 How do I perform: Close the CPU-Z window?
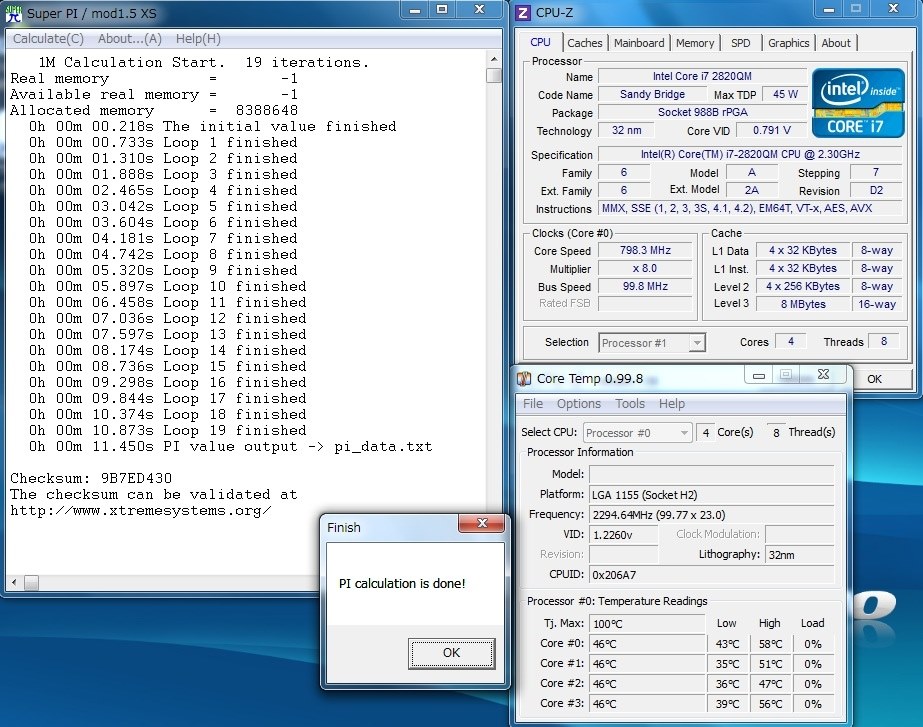pyautogui.click(x=894, y=9)
